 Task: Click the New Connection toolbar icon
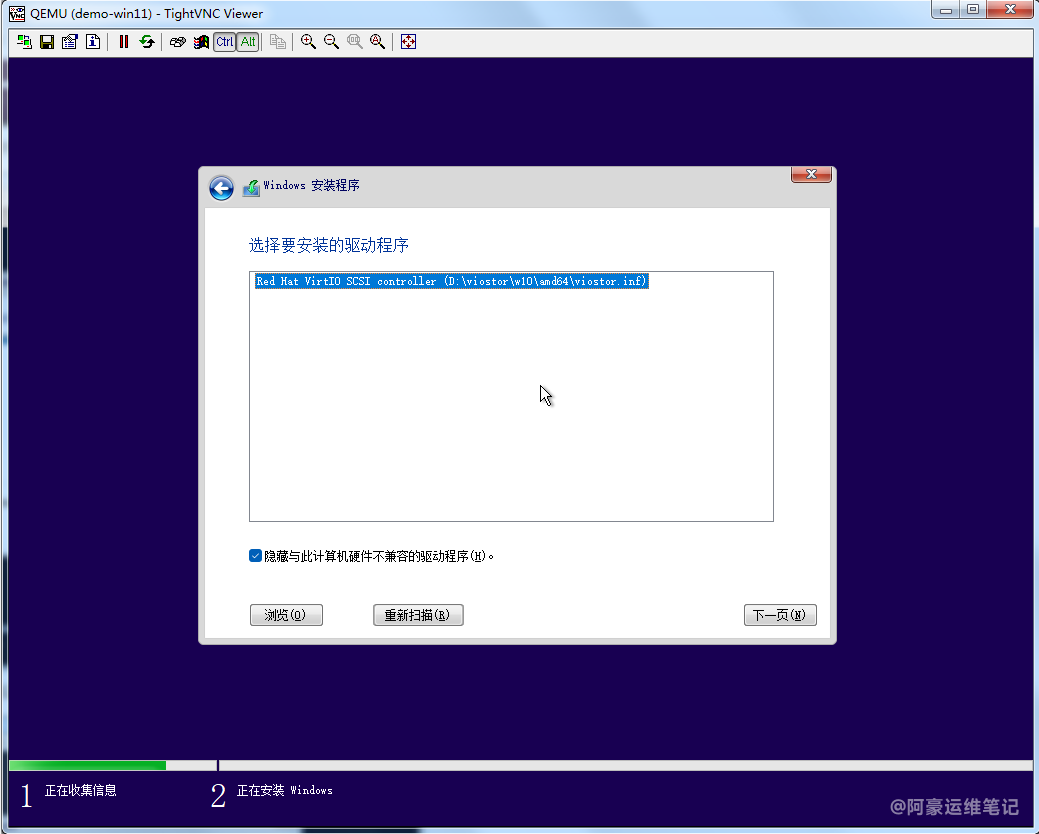(24, 42)
